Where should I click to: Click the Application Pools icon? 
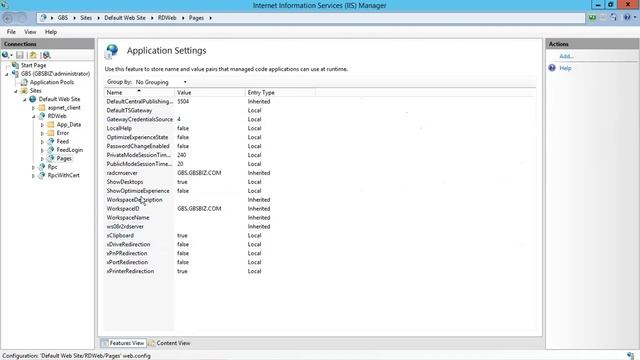[24, 82]
